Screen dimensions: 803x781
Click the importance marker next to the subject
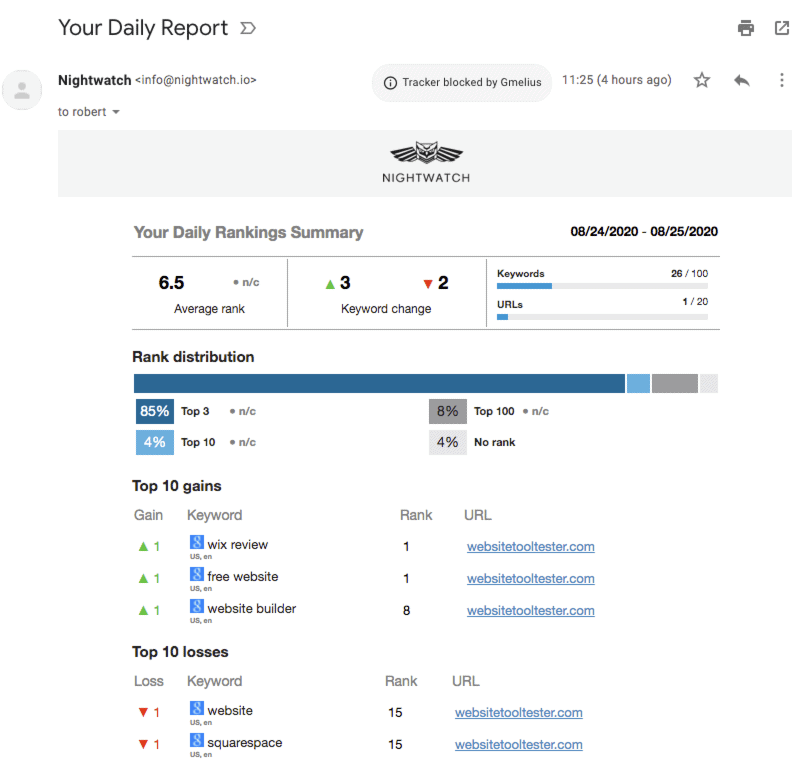248,28
